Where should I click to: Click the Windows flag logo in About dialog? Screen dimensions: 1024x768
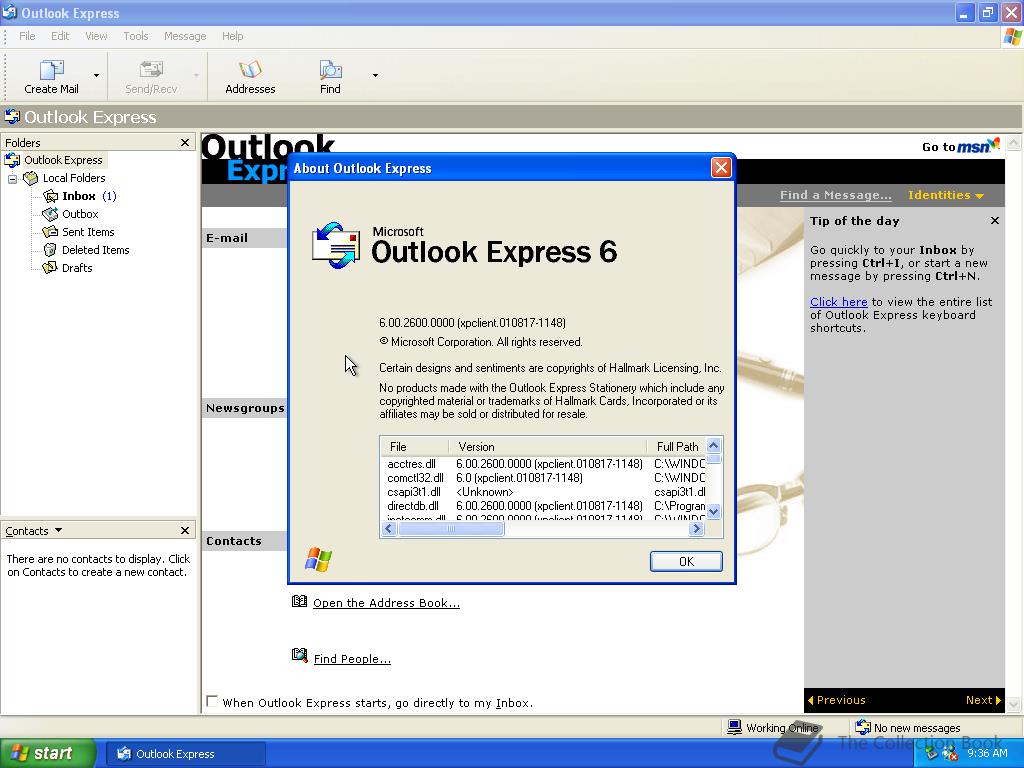click(319, 560)
